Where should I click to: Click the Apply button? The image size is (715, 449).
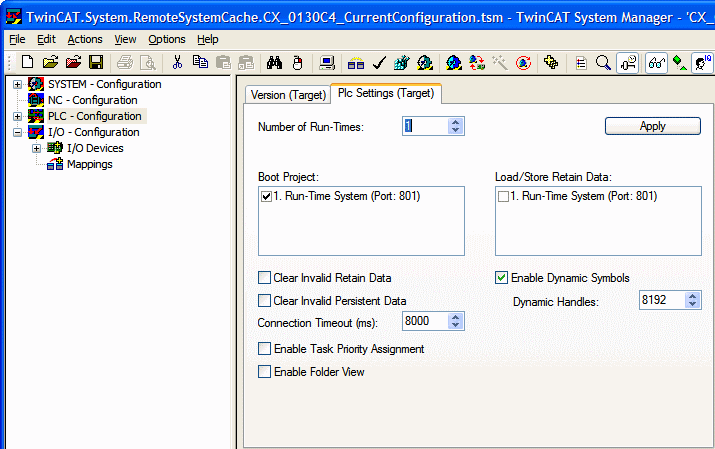[653, 126]
